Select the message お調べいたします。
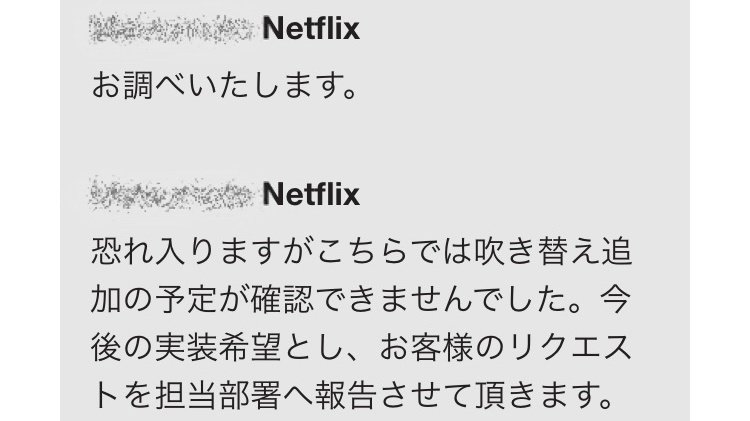The width and height of the screenshot is (750, 421). coord(224,83)
